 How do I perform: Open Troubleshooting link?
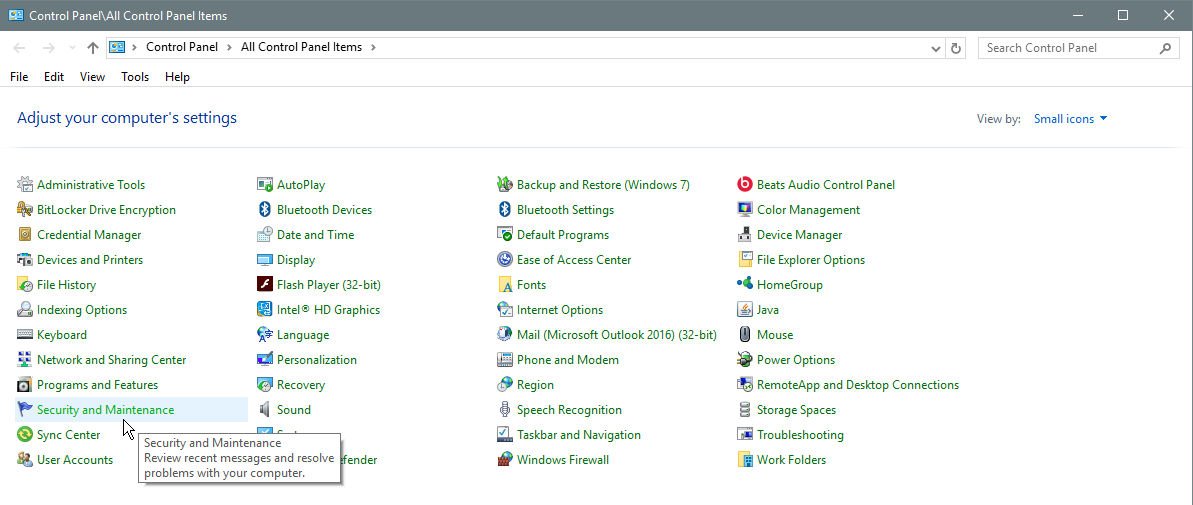[800, 435]
